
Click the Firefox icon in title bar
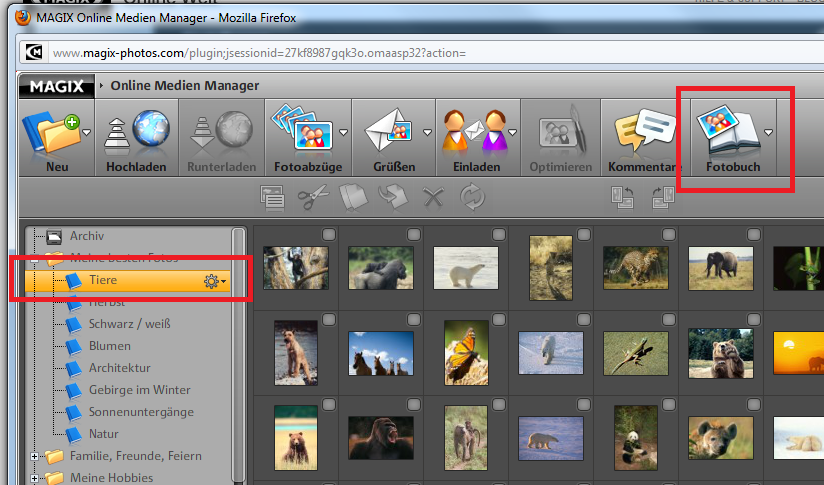(22, 18)
